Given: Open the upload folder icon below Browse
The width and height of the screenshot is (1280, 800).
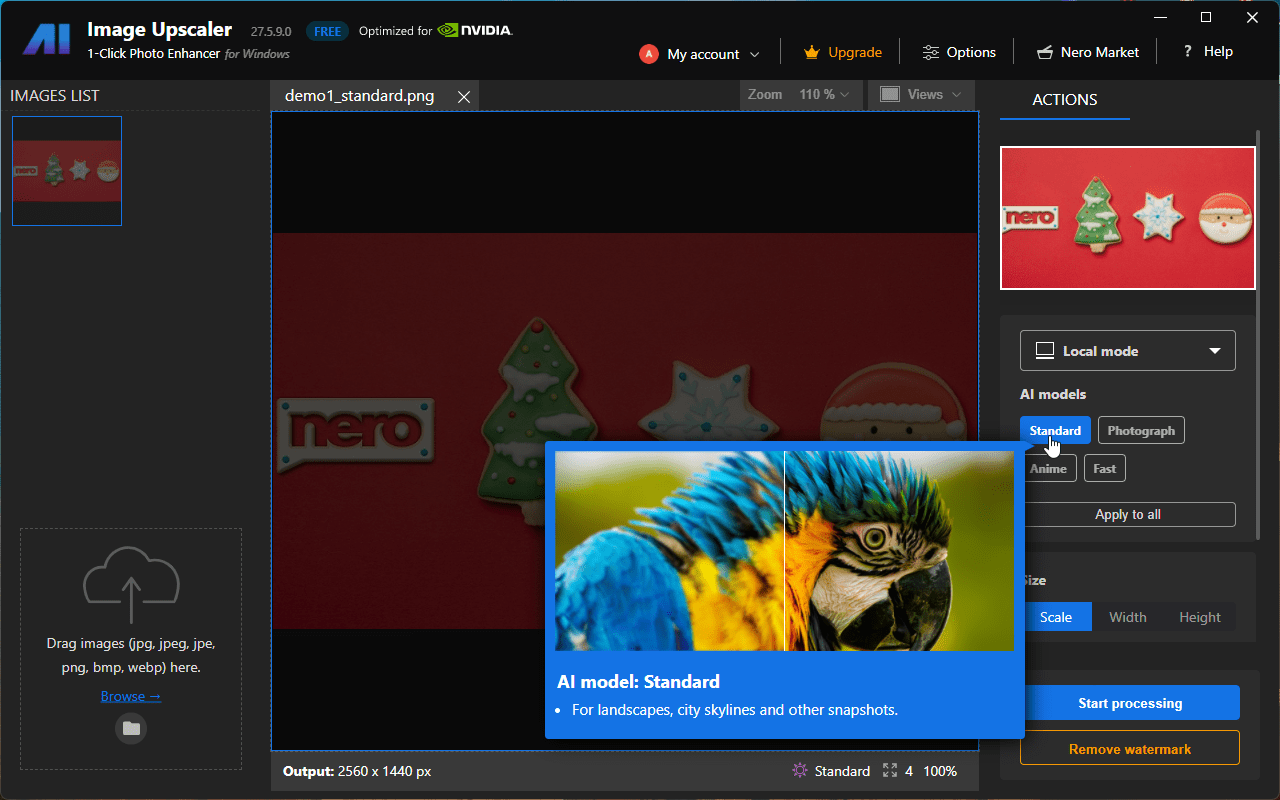Looking at the screenshot, I should (130, 728).
